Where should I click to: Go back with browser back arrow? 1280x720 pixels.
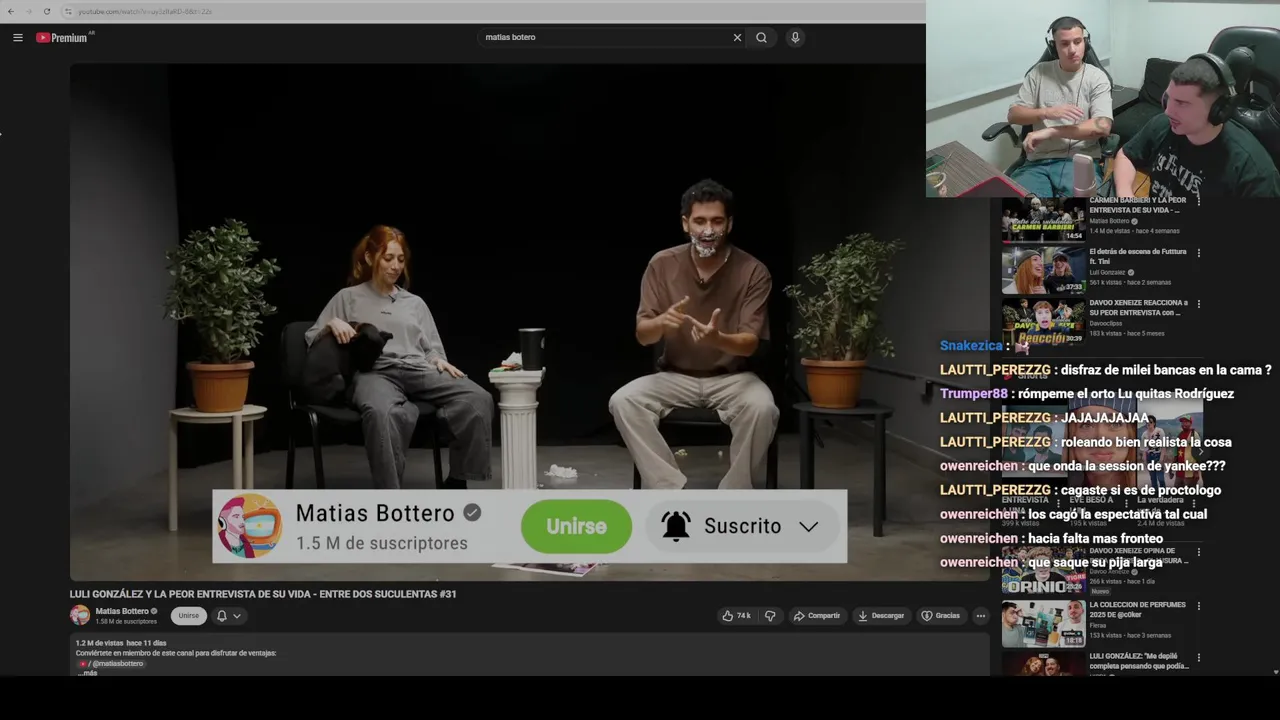pyautogui.click(x=10, y=11)
